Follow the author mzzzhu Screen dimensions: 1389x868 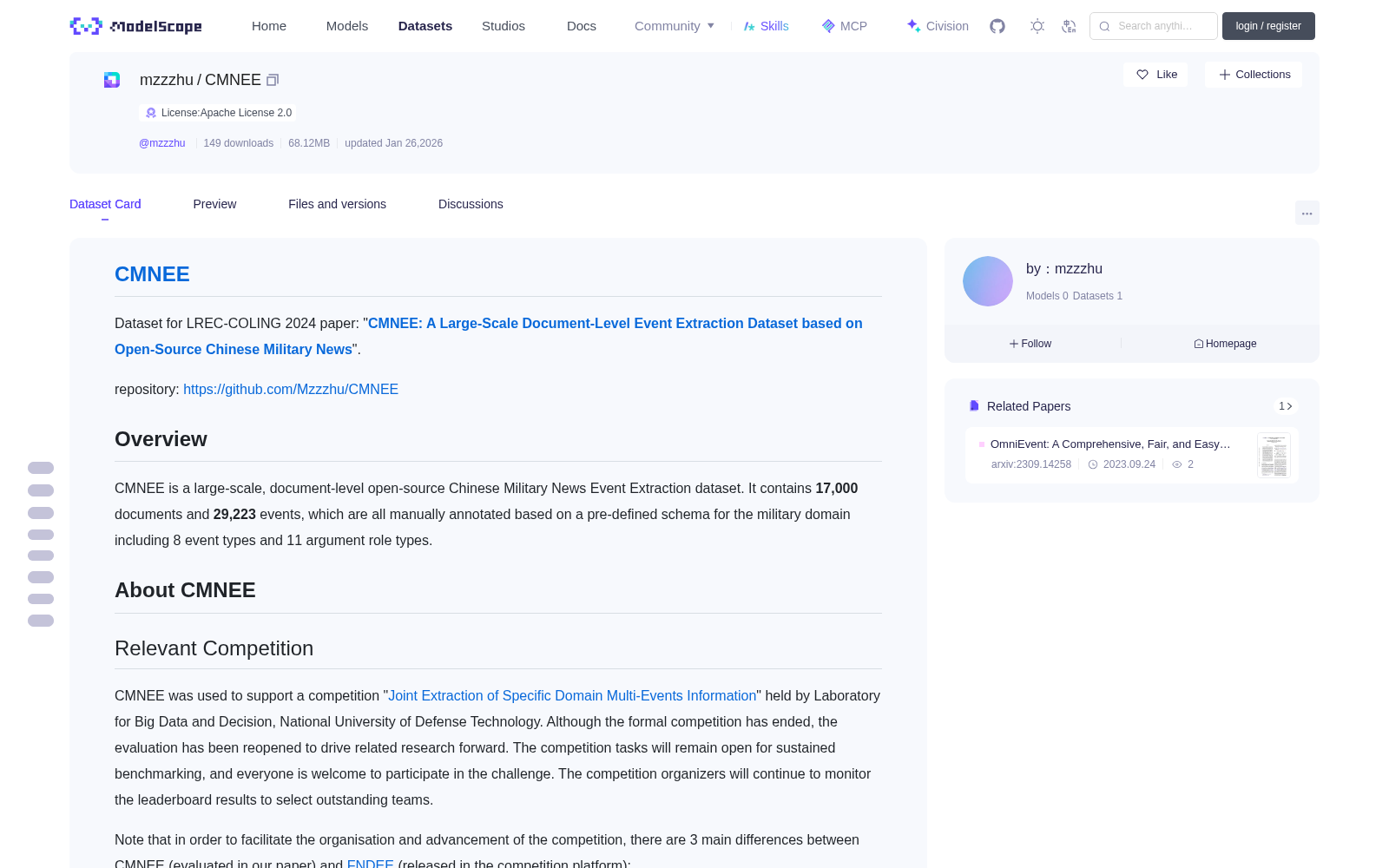click(x=1030, y=344)
